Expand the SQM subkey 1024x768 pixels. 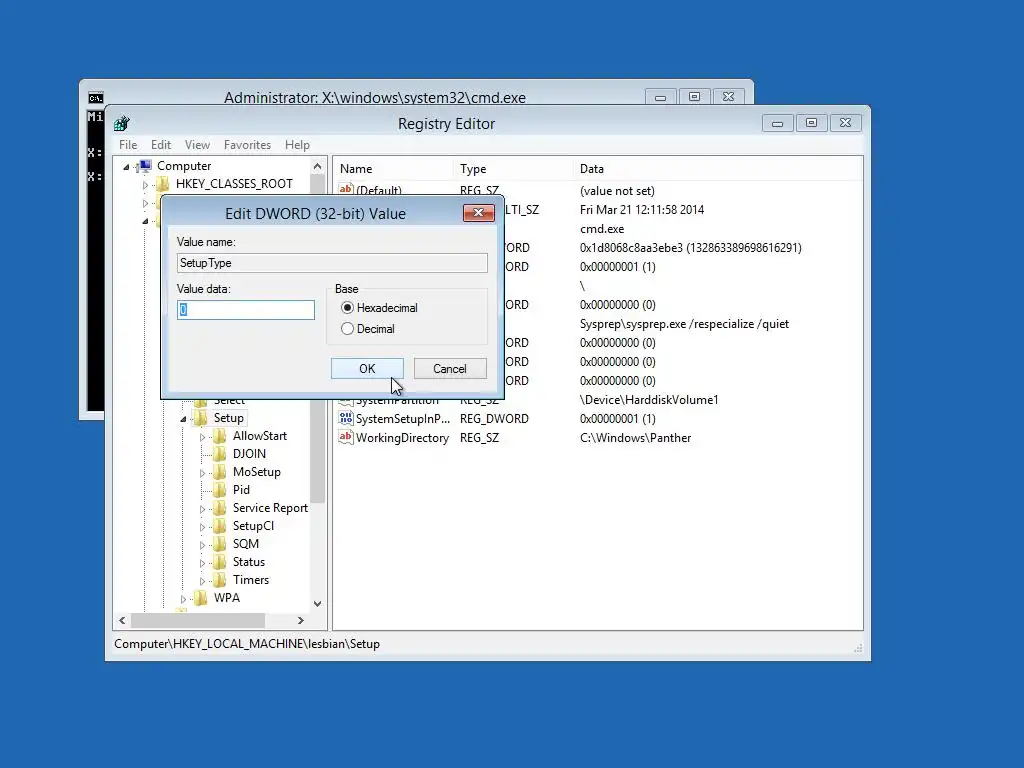tap(202, 545)
